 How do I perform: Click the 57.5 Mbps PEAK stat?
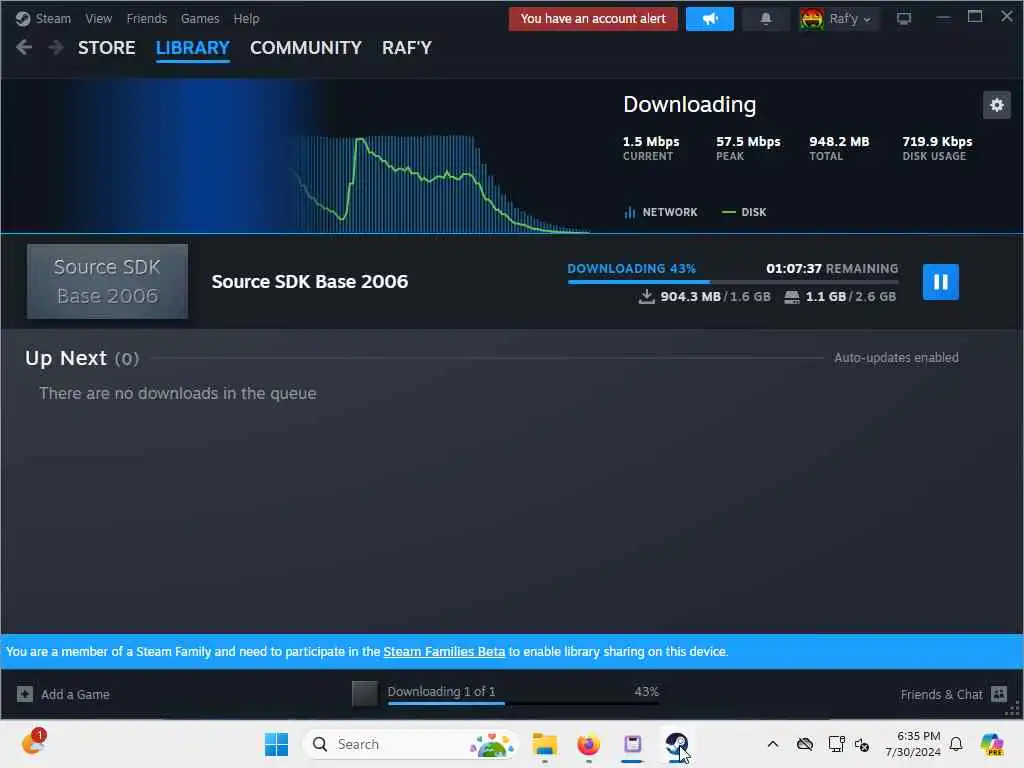click(x=748, y=148)
